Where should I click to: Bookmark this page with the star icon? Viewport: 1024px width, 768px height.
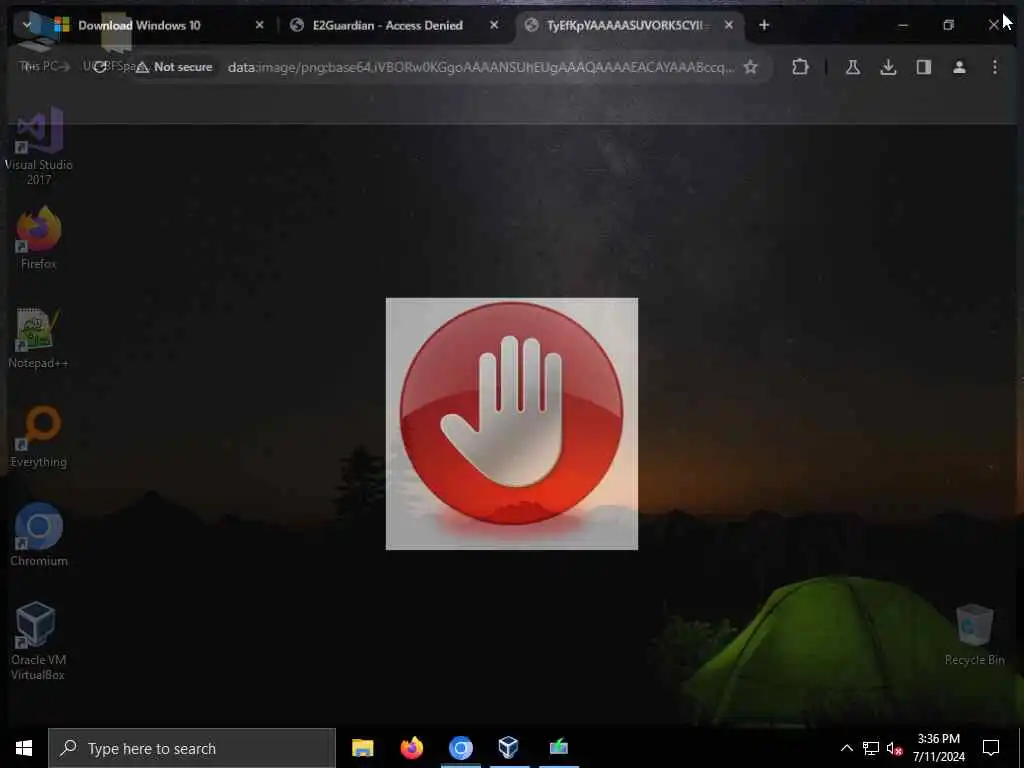point(751,67)
